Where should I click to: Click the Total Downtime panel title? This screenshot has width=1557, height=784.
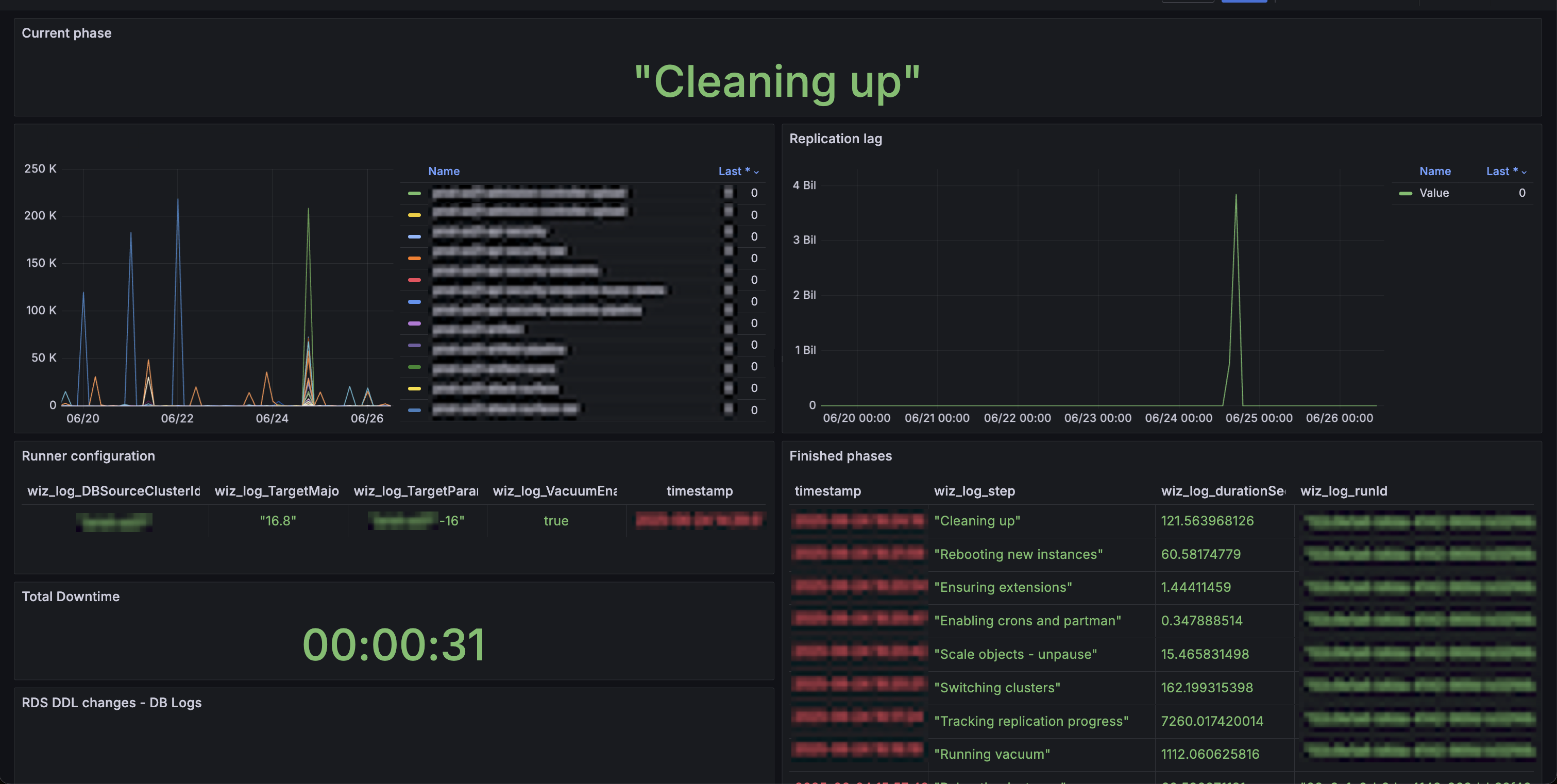point(71,596)
